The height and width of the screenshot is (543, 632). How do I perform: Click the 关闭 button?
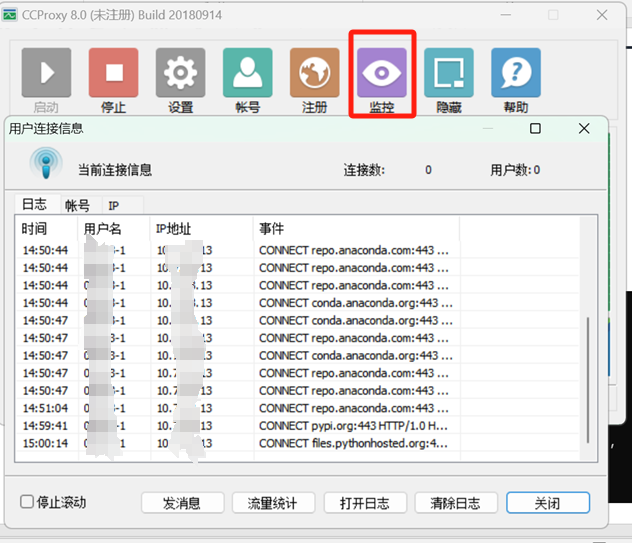pos(548,503)
